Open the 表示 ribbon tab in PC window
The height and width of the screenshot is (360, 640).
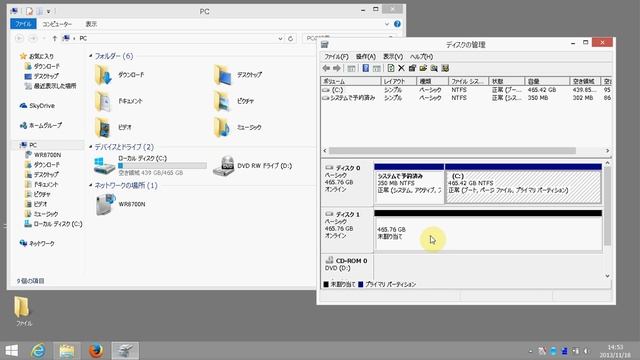[x=91, y=24]
